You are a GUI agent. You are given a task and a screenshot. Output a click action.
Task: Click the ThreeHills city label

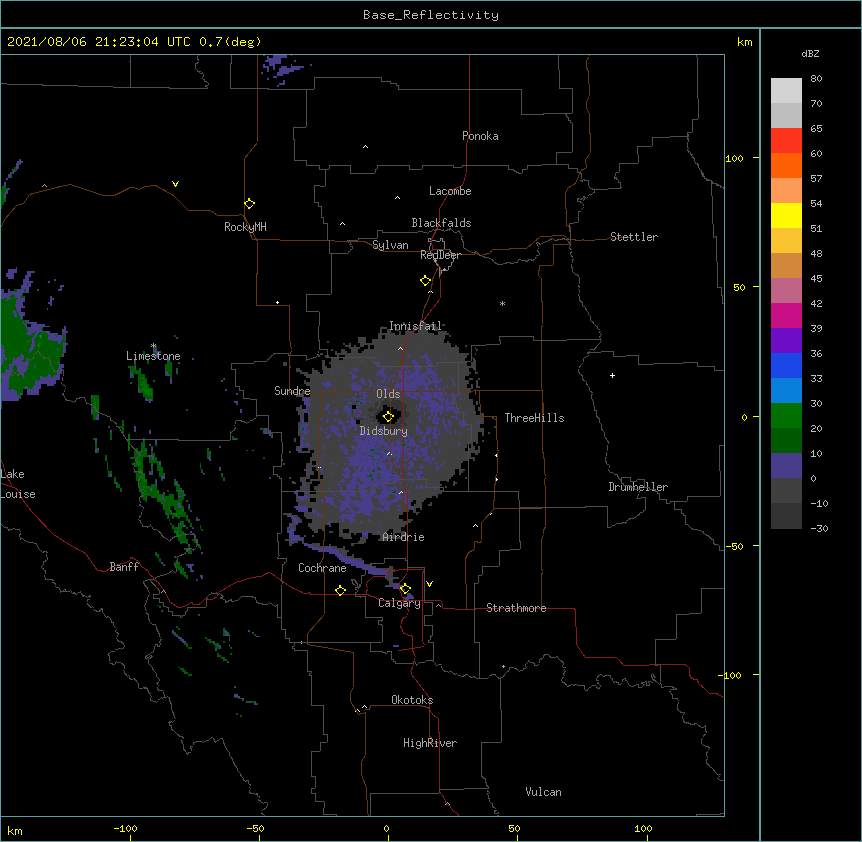pos(534,418)
